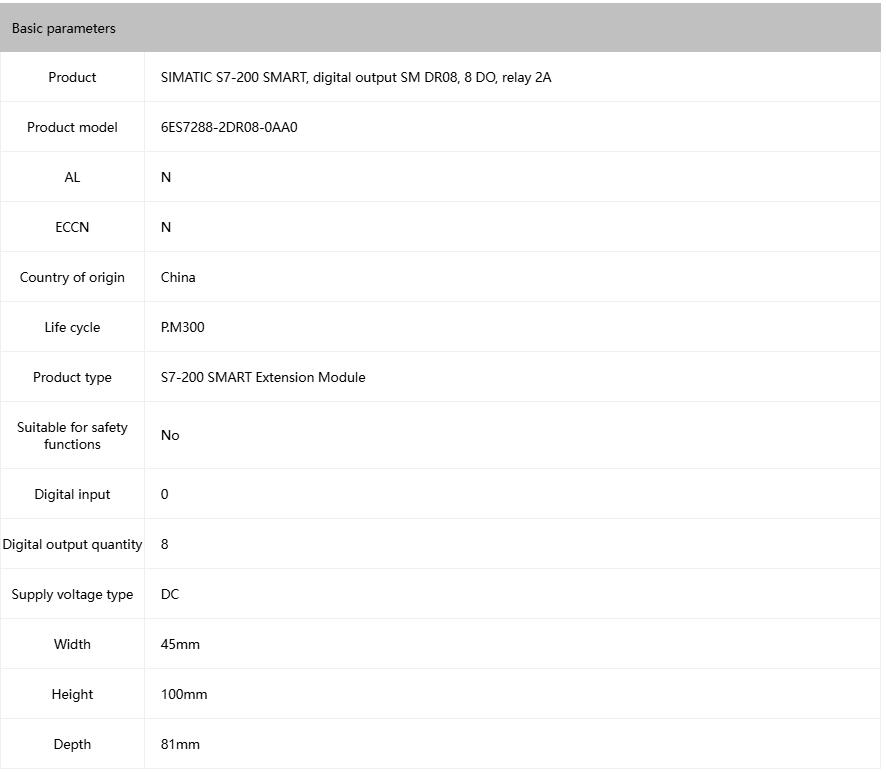The height and width of the screenshot is (774, 886).
Task: Click the width value 45mm
Action: [x=180, y=644]
